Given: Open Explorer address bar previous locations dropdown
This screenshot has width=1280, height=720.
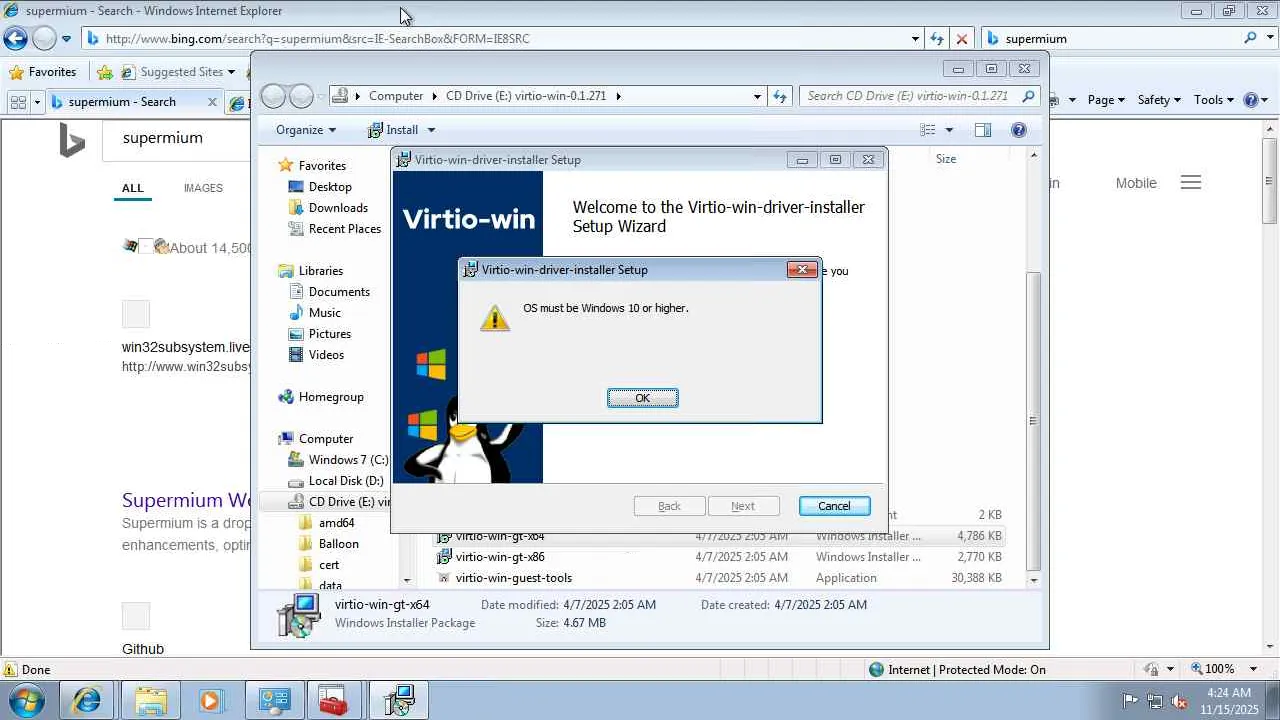Looking at the screenshot, I should click(757, 96).
